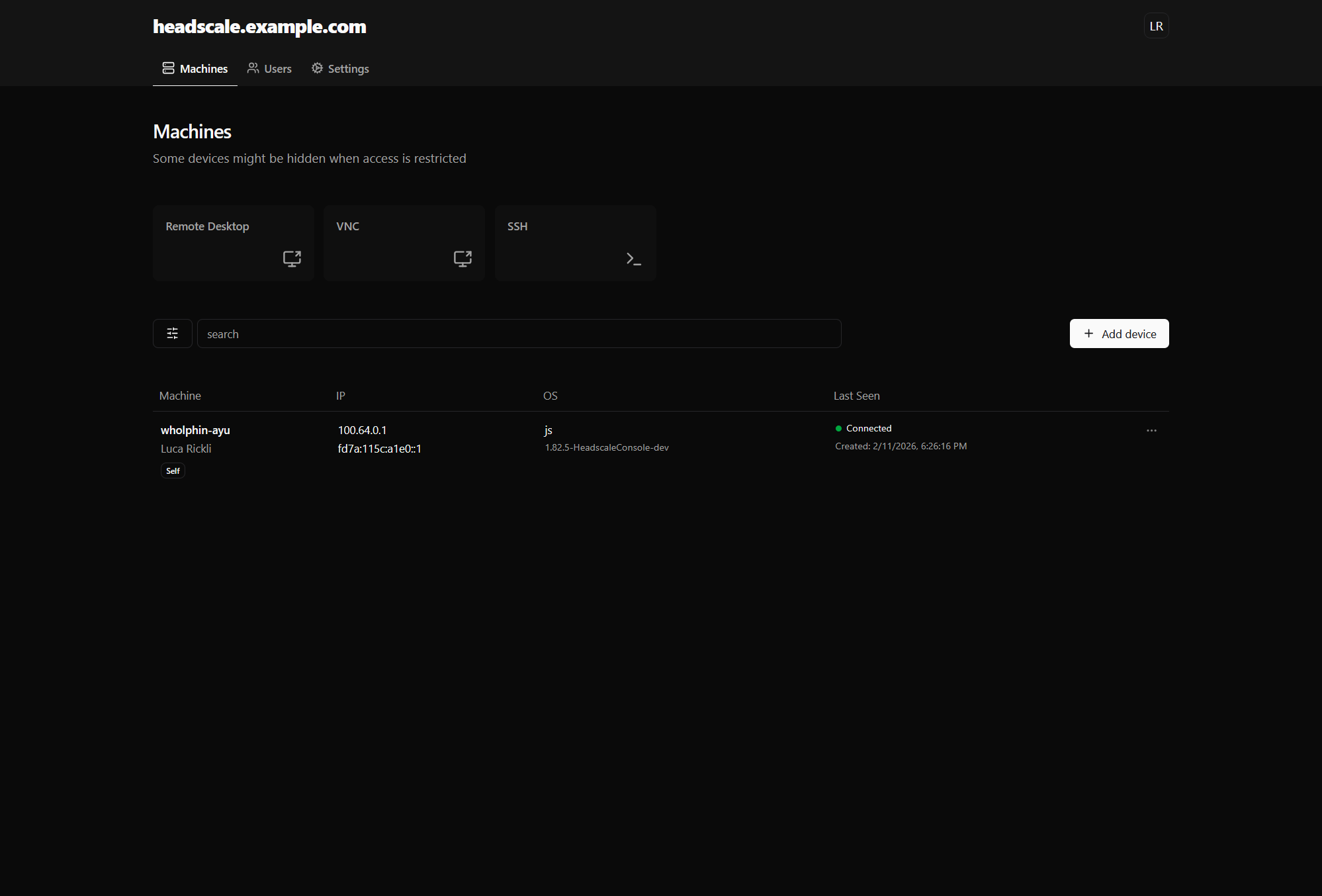The width and height of the screenshot is (1322, 896).
Task: Click the SSH terminal prompt icon
Action: click(x=633, y=259)
